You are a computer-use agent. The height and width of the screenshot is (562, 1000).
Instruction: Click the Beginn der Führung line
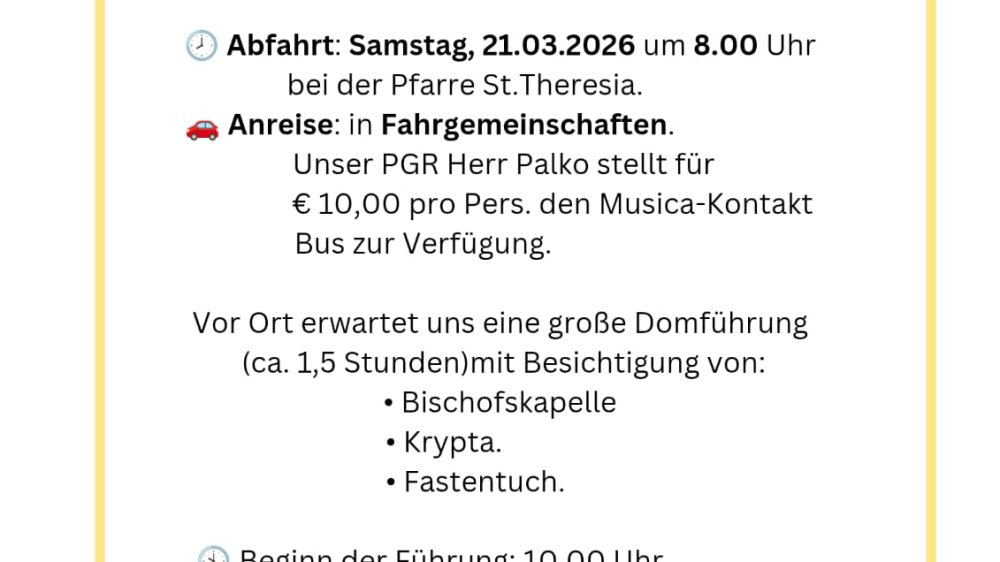(450, 556)
